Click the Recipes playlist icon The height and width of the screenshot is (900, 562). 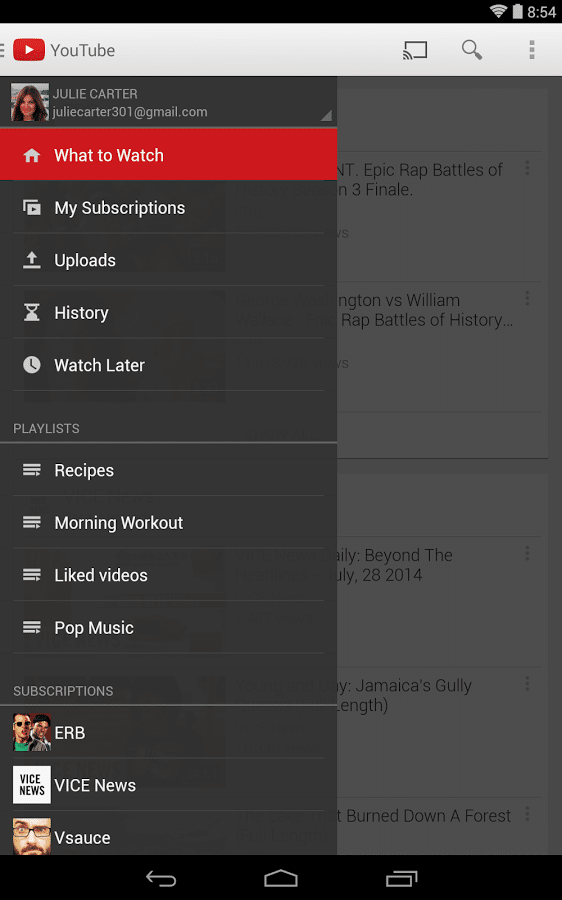point(32,470)
